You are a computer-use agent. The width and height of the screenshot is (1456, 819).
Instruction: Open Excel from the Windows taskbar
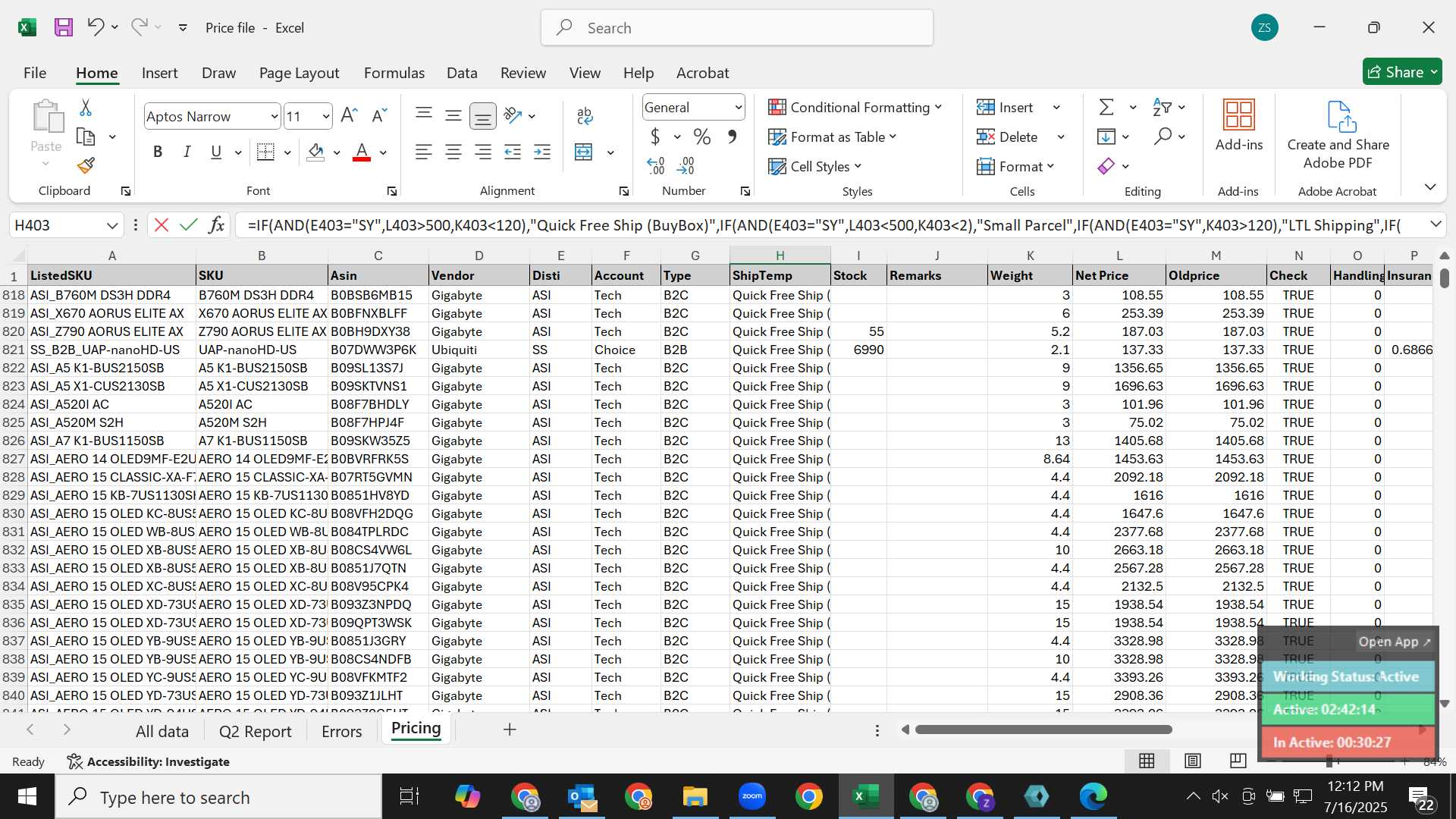pyautogui.click(x=865, y=796)
